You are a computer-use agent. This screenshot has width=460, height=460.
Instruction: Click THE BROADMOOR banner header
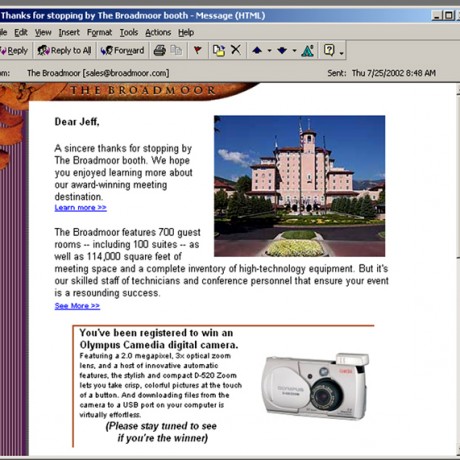point(143,90)
